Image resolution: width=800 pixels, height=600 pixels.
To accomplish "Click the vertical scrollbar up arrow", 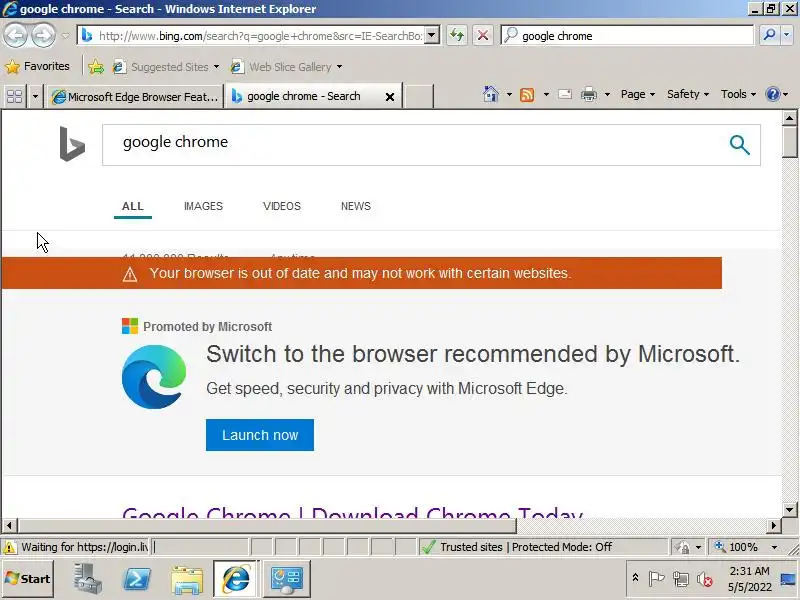I will pyautogui.click(x=789, y=118).
